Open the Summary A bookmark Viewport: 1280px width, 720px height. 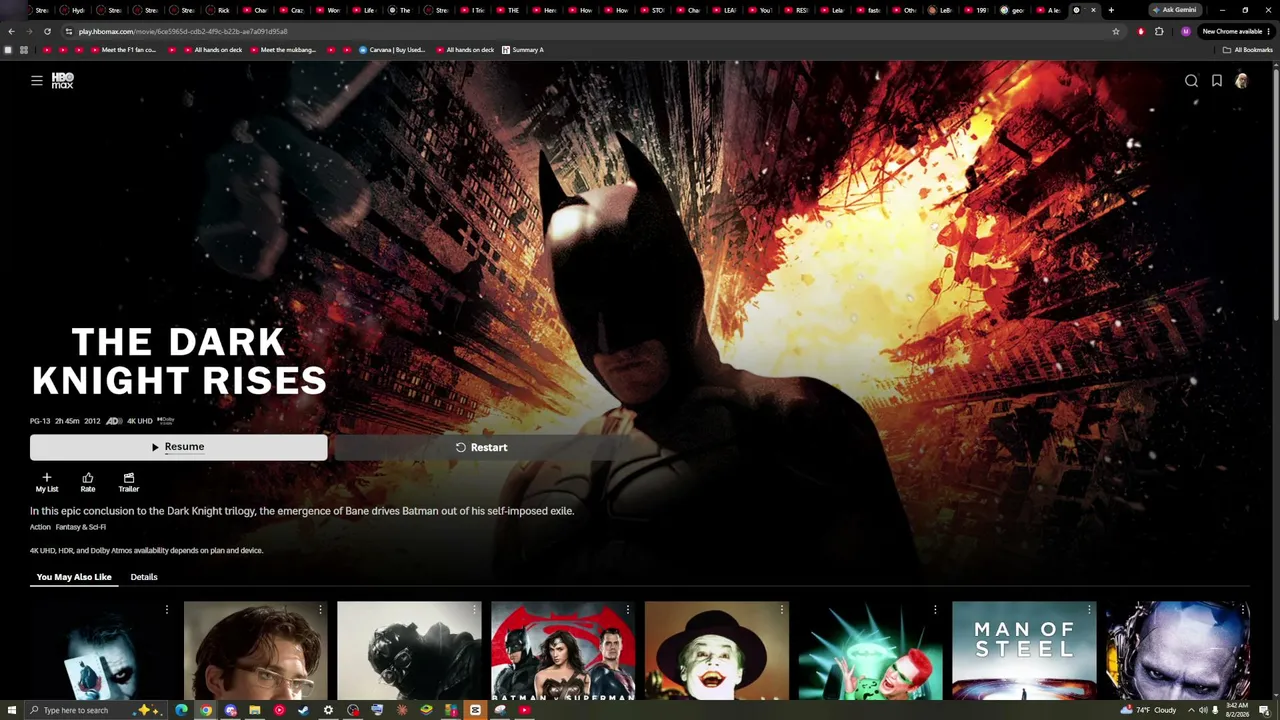tap(523, 50)
